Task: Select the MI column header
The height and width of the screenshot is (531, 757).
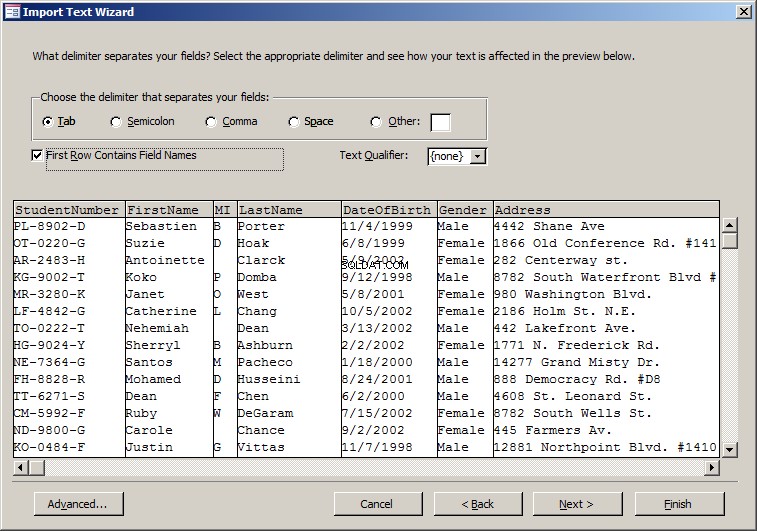Action: tap(225, 210)
